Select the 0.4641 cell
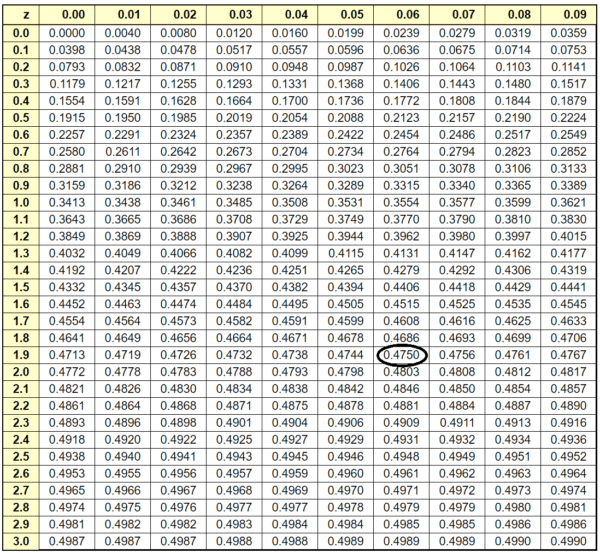This screenshot has height=553, width=600. tap(67, 338)
